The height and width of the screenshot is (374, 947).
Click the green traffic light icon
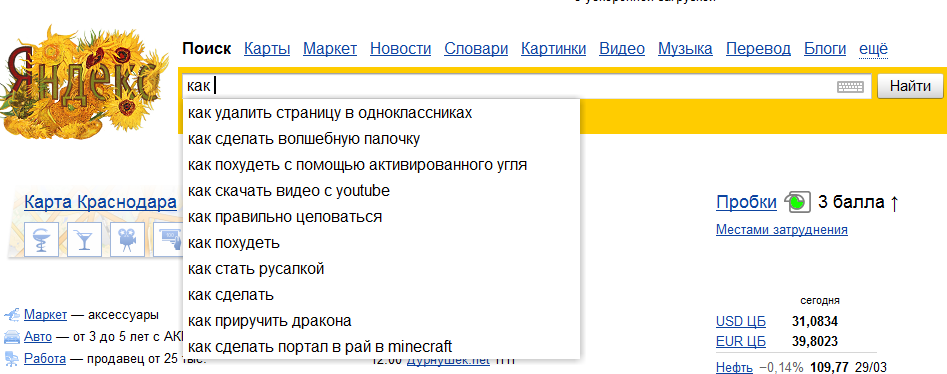click(797, 202)
